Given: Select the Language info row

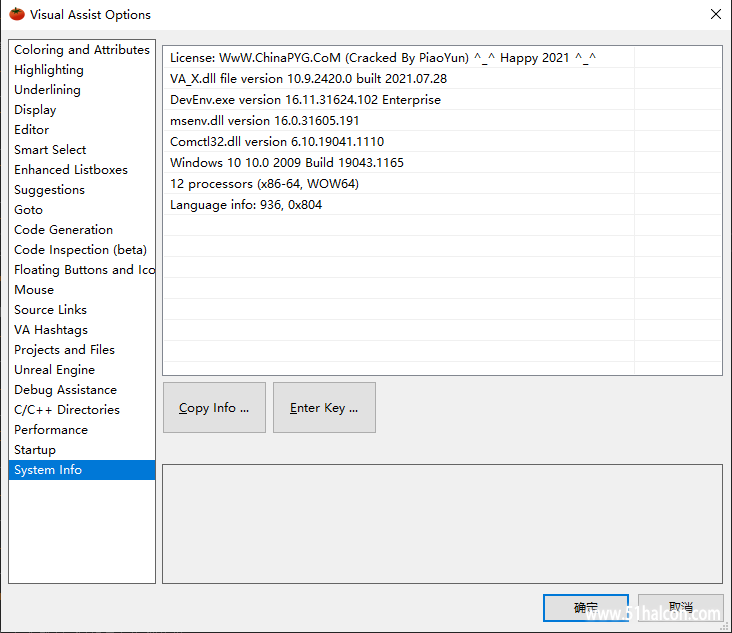Looking at the screenshot, I should coord(442,204).
